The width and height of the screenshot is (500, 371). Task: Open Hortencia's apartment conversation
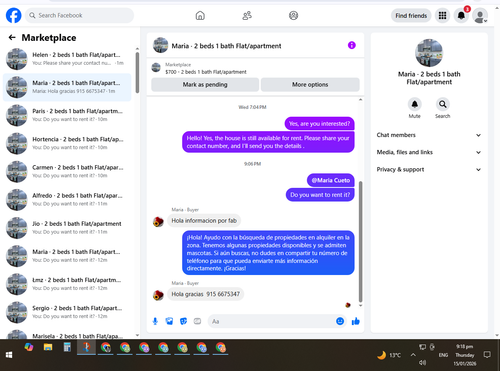point(67,143)
